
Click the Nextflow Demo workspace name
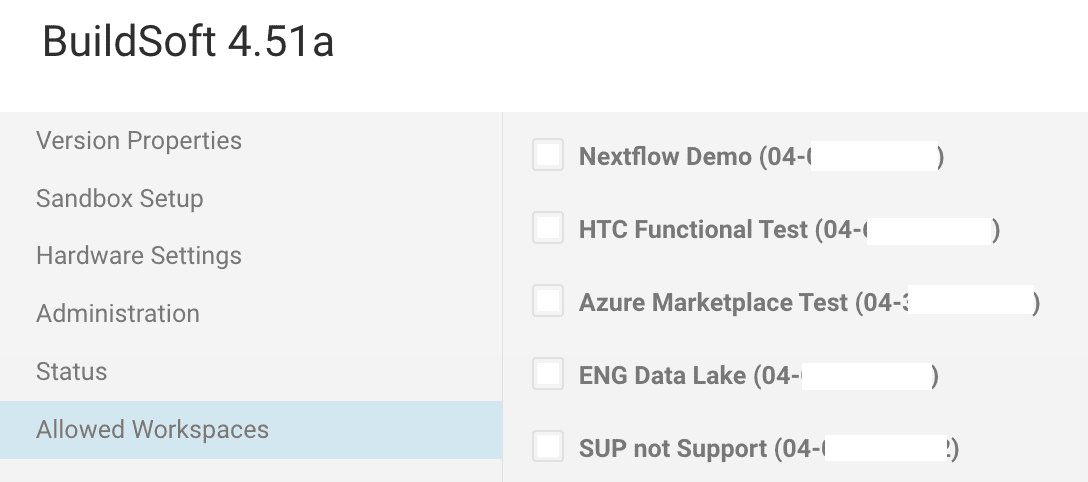point(665,157)
